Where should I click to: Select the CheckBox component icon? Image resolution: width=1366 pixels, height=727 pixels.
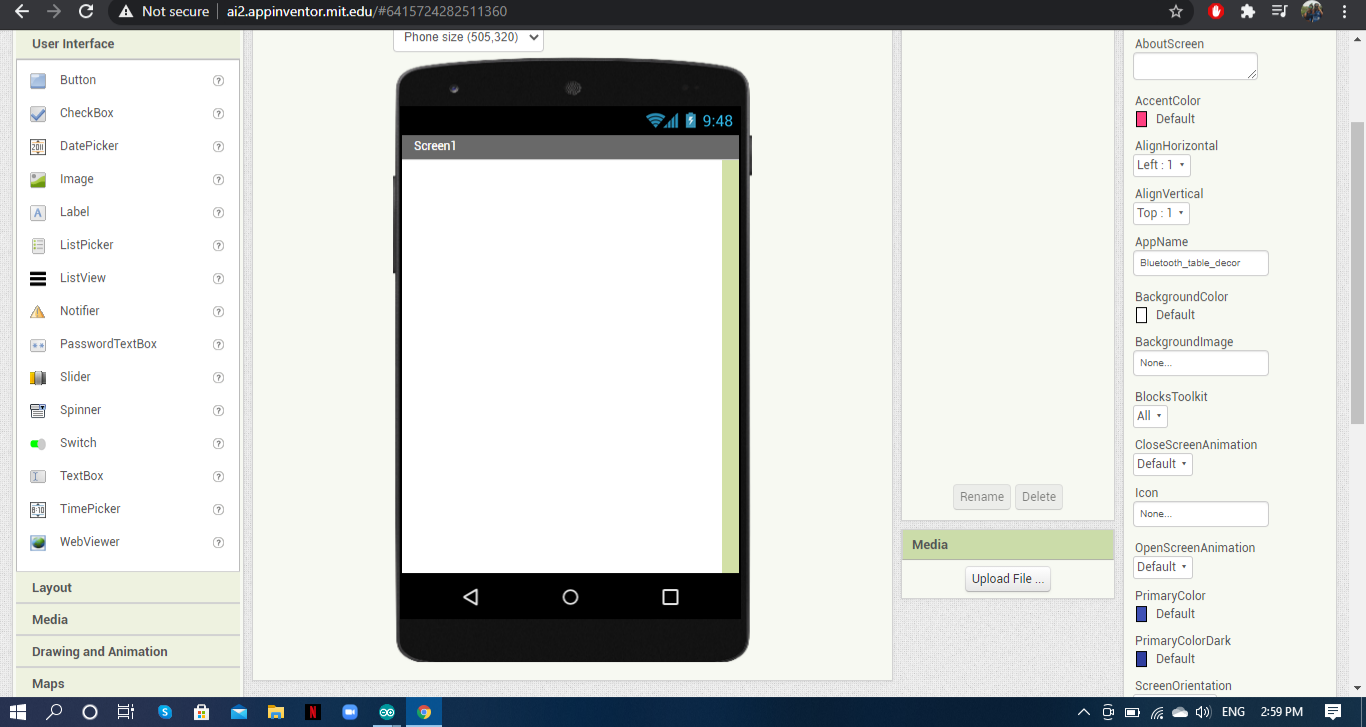click(x=38, y=114)
